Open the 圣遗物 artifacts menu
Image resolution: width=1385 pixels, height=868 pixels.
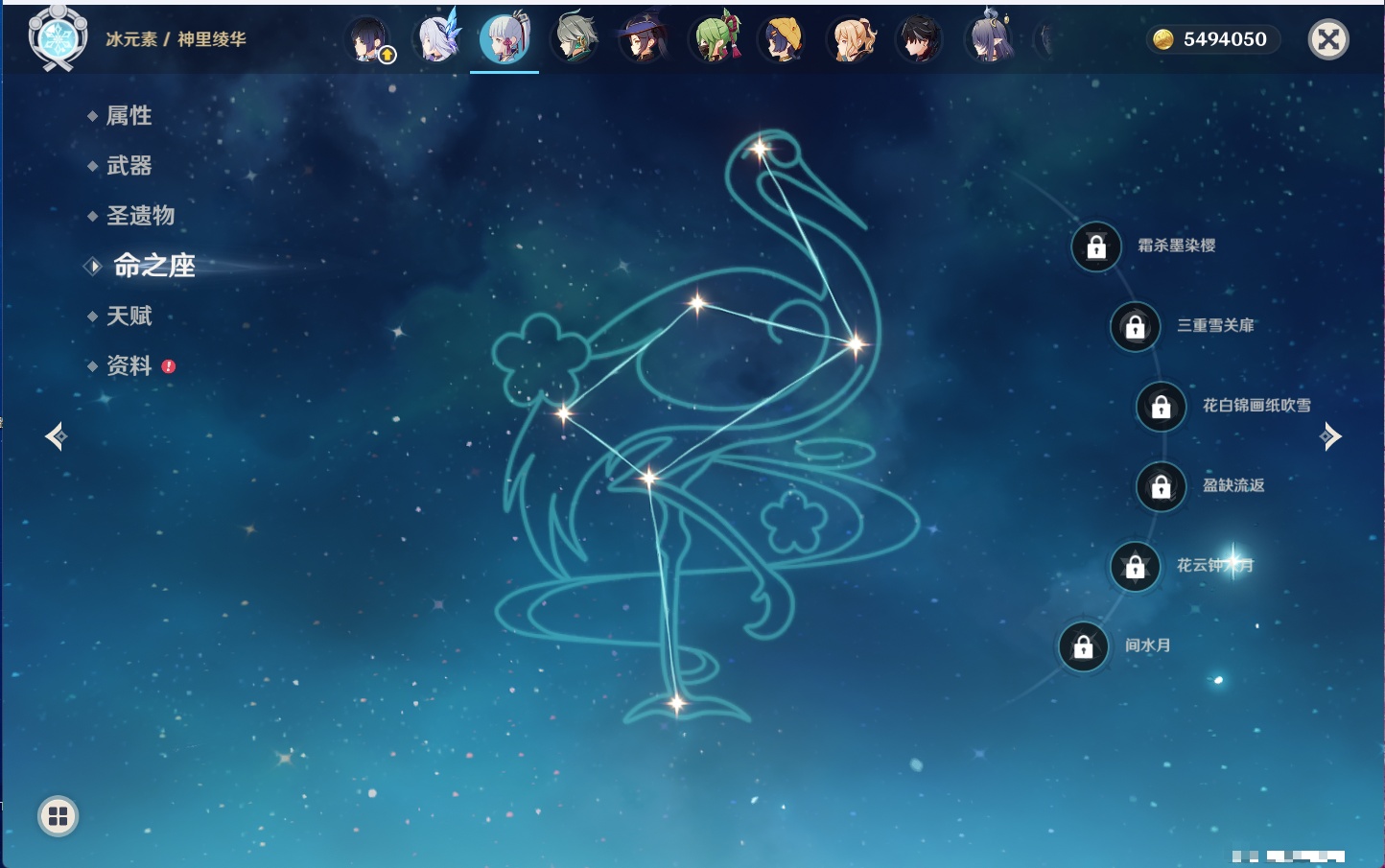[x=140, y=216]
